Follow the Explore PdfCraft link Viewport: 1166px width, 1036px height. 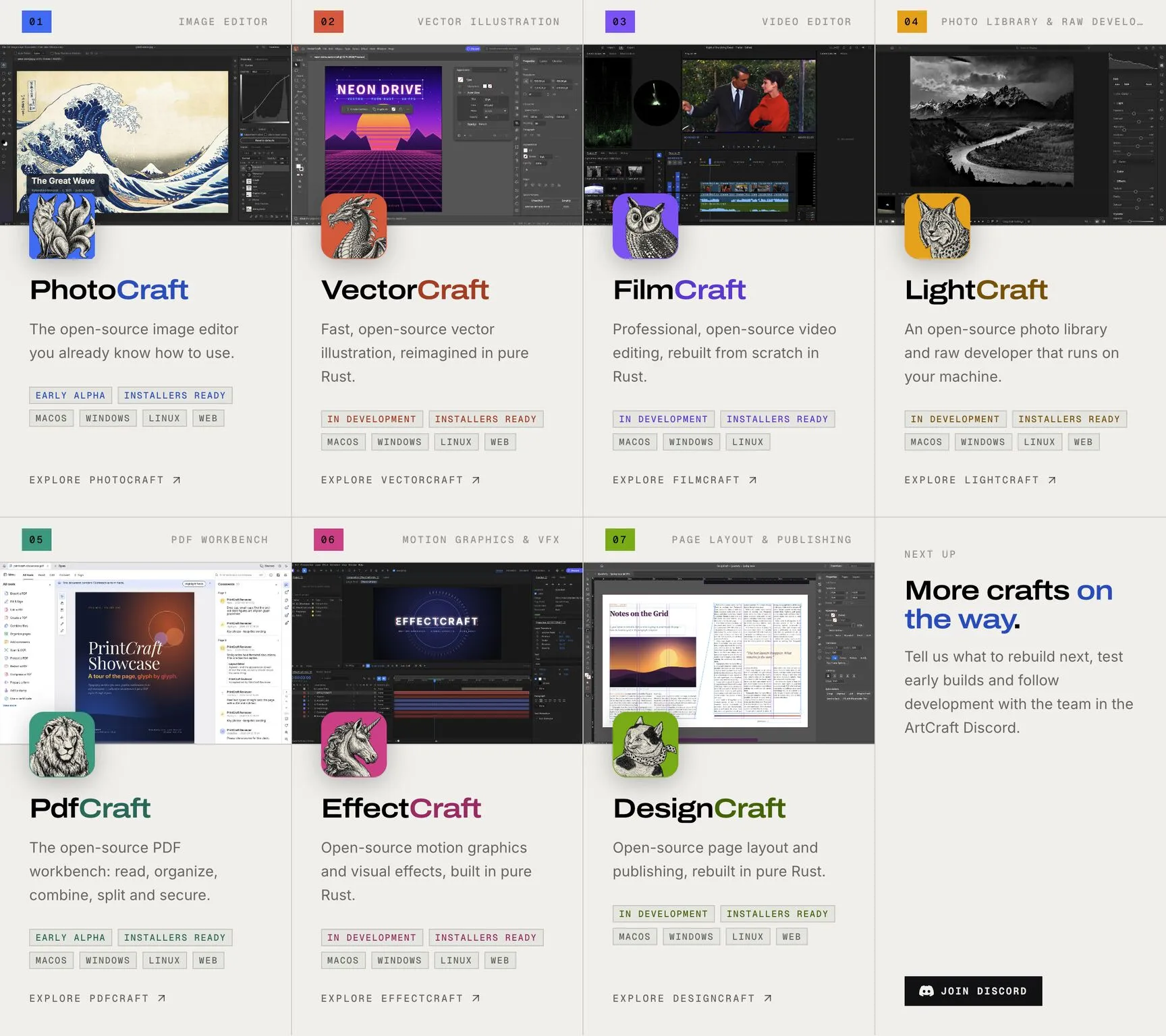[98, 998]
